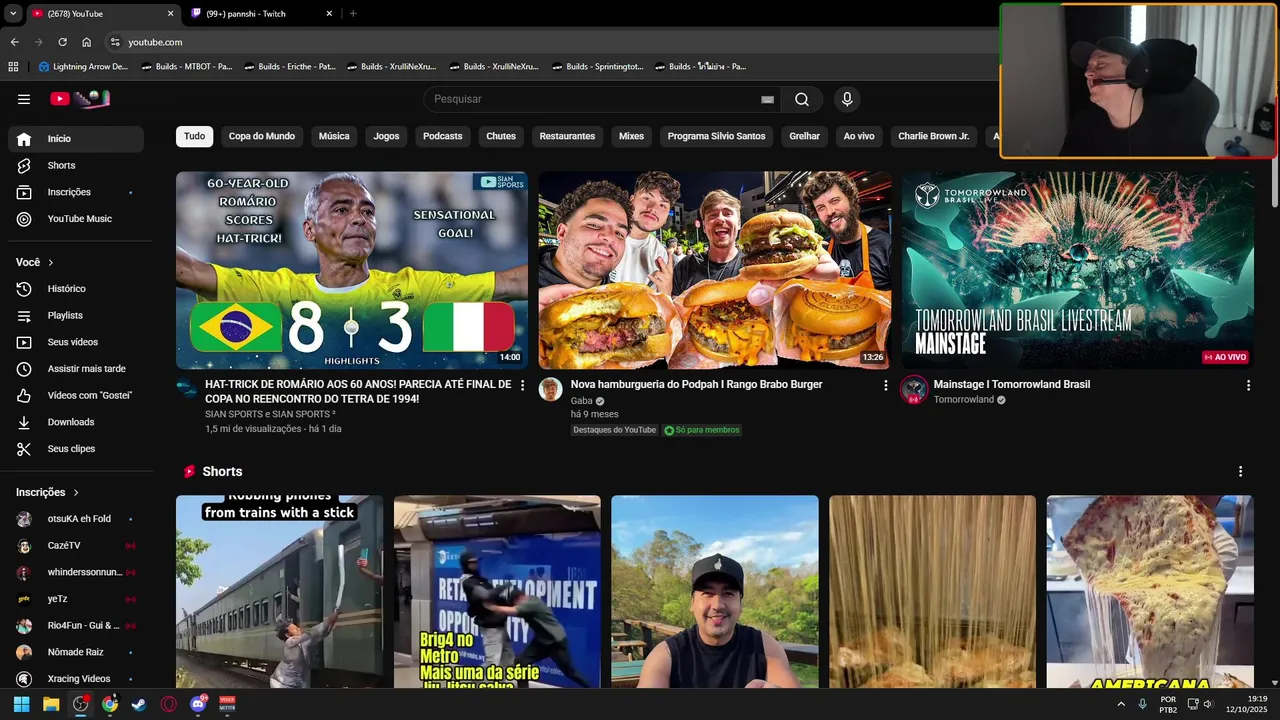Screen dimensions: 1280x720
Task: Play the Romário 8-3 highlights thumbnail
Action: point(352,270)
